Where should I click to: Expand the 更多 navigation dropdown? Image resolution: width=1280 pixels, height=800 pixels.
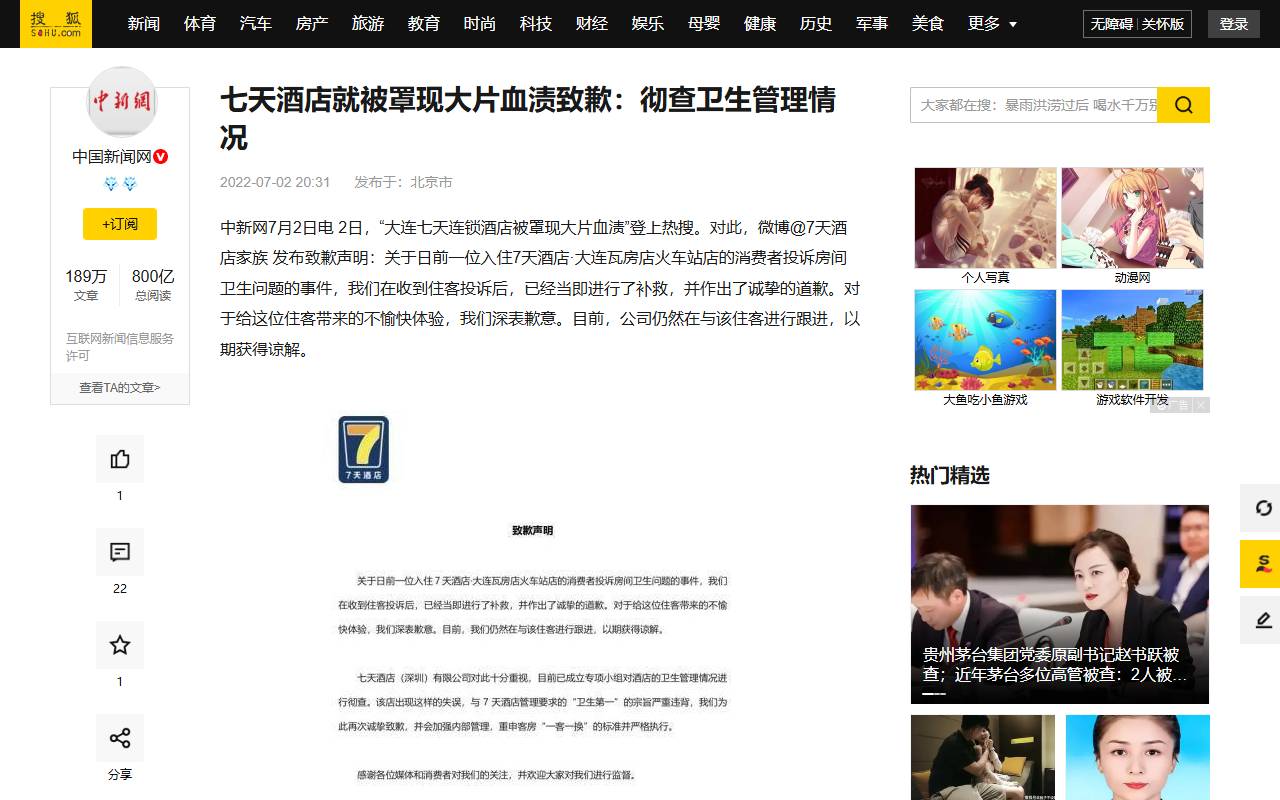pyautogui.click(x=992, y=24)
